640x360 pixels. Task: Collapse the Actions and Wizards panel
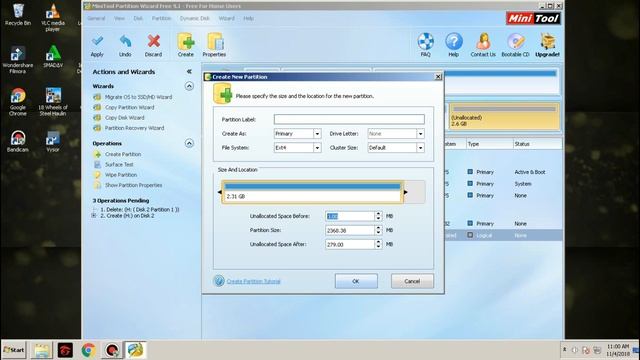pos(189,71)
